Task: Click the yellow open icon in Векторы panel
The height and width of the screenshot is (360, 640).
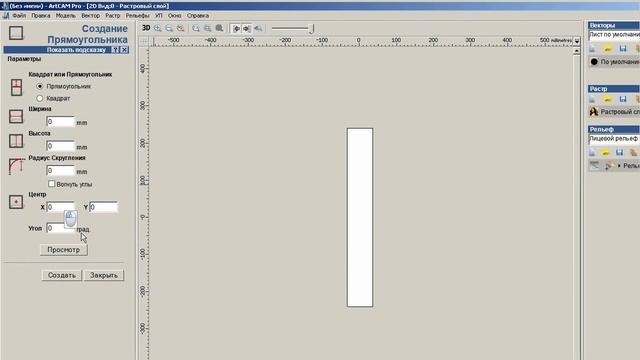Action: [x=608, y=49]
